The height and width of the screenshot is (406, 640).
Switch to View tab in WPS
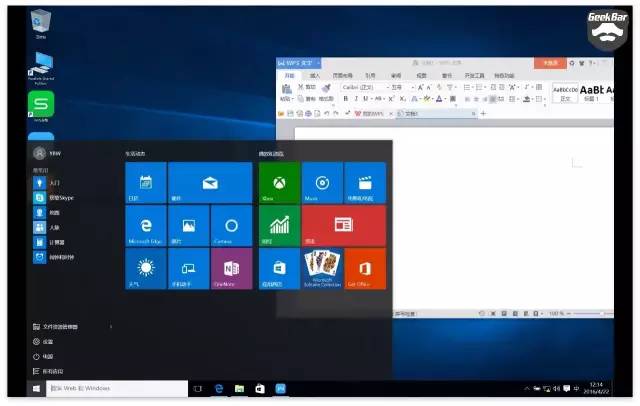click(x=422, y=75)
